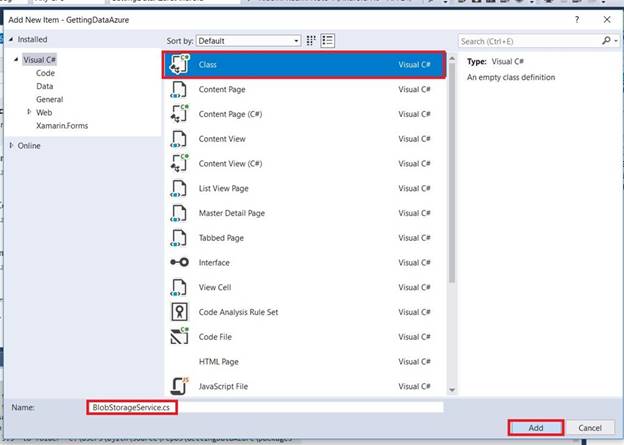The image size is (624, 445).
Task: Click the Search (Ctrl+E) box
Action: [x=530, y=41]
